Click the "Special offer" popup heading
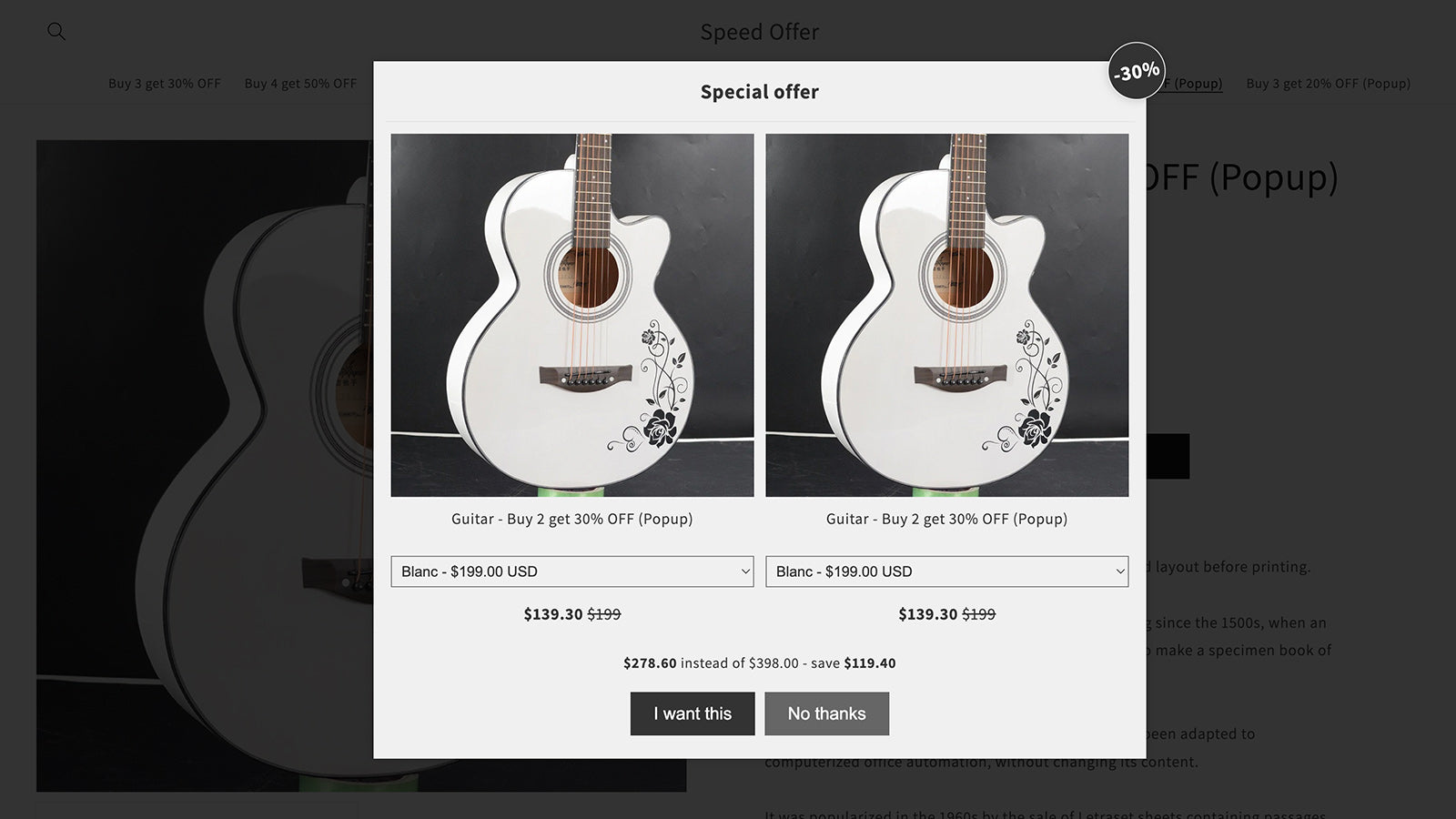This screenshot has width=1456, height=819. [x=759, y=92]
